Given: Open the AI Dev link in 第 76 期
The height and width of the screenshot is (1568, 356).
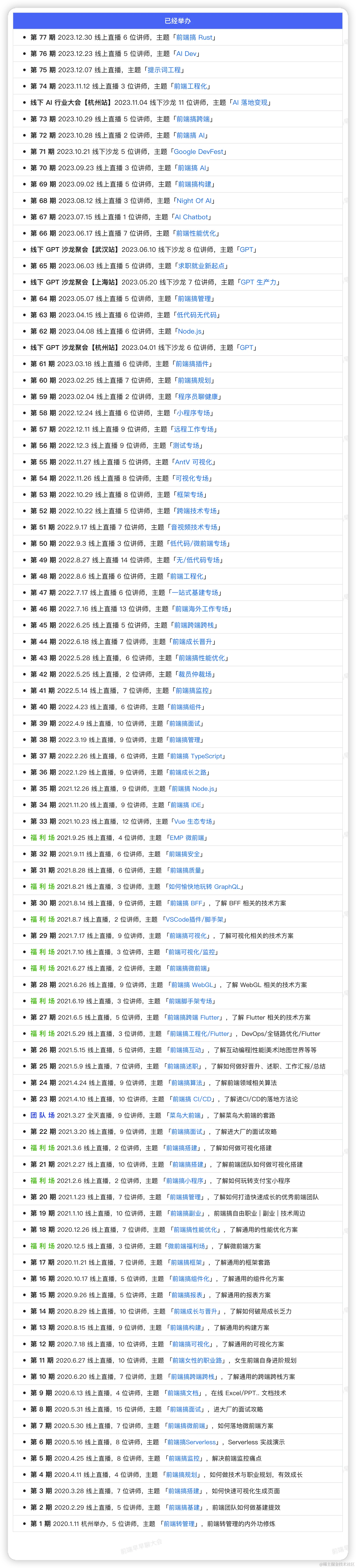Looking at the screenshot, I should pos(186,53).
